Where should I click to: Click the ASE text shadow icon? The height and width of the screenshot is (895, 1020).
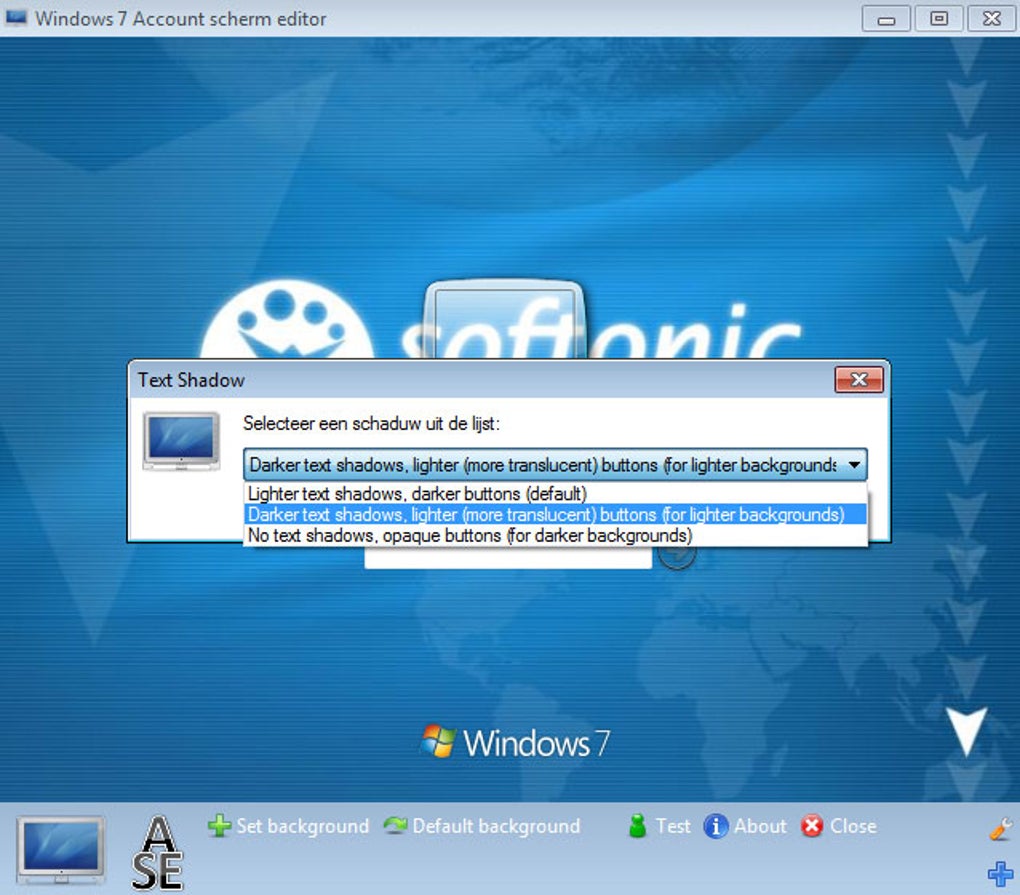pyautogui.click(x=157, y=852)
